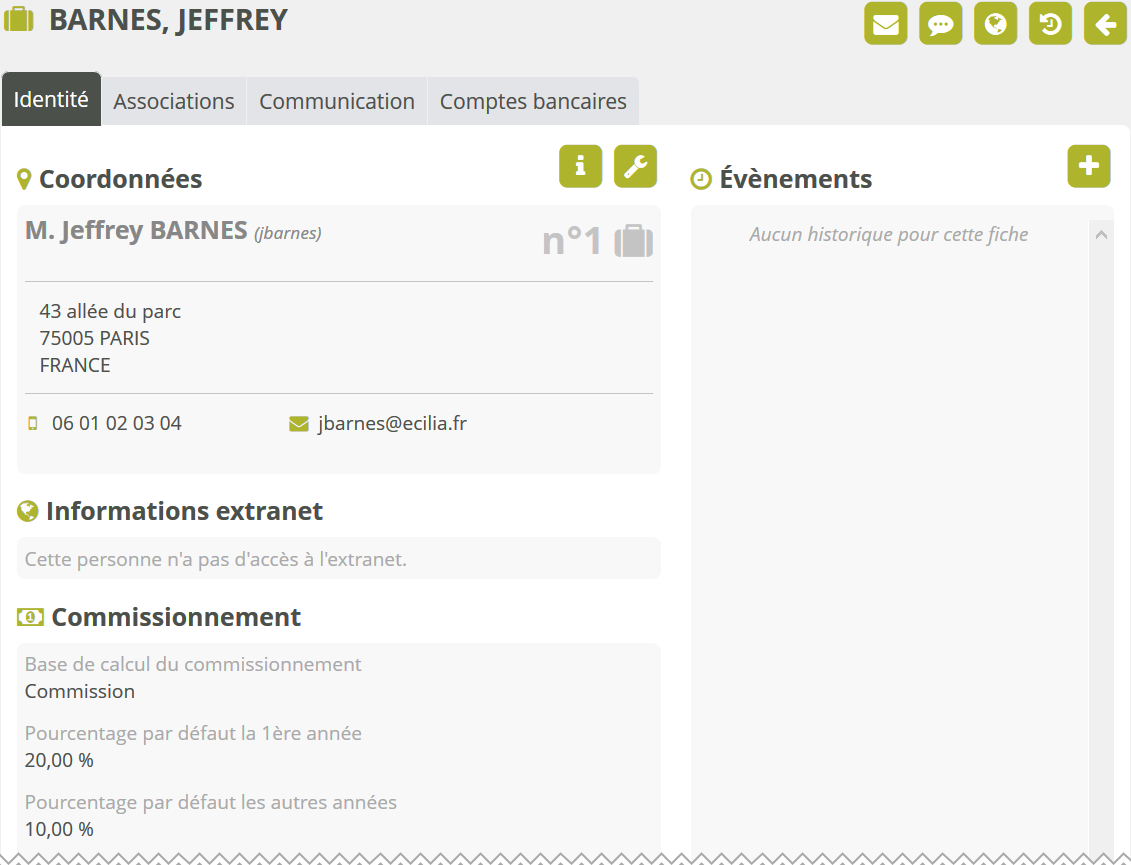1131x865 pixels.
Task: Click the 43 allée du parc address
Action: pos(110,311)
